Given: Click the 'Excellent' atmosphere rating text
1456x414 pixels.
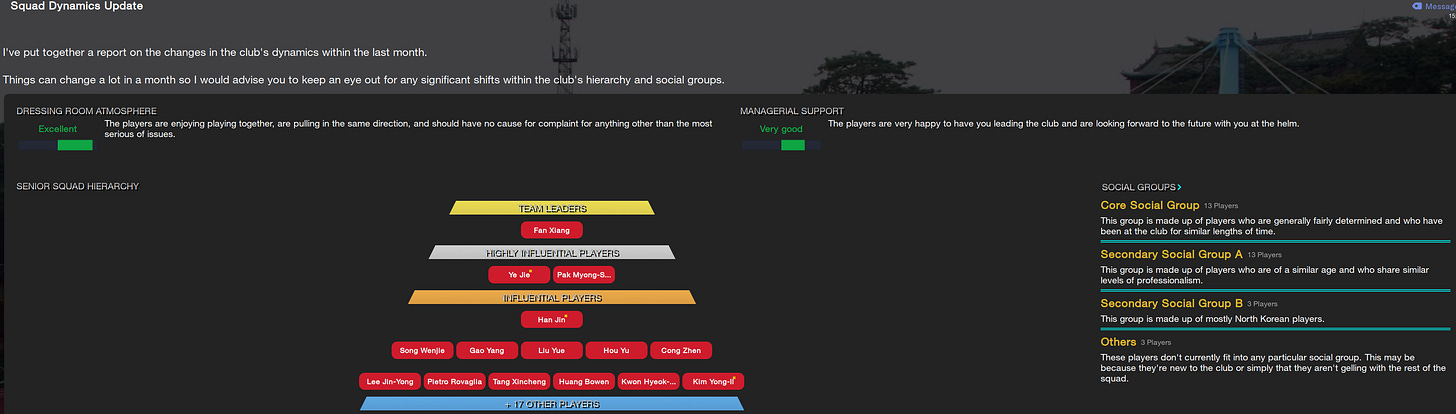Looking at the screenshot, I should click(57, 129).
